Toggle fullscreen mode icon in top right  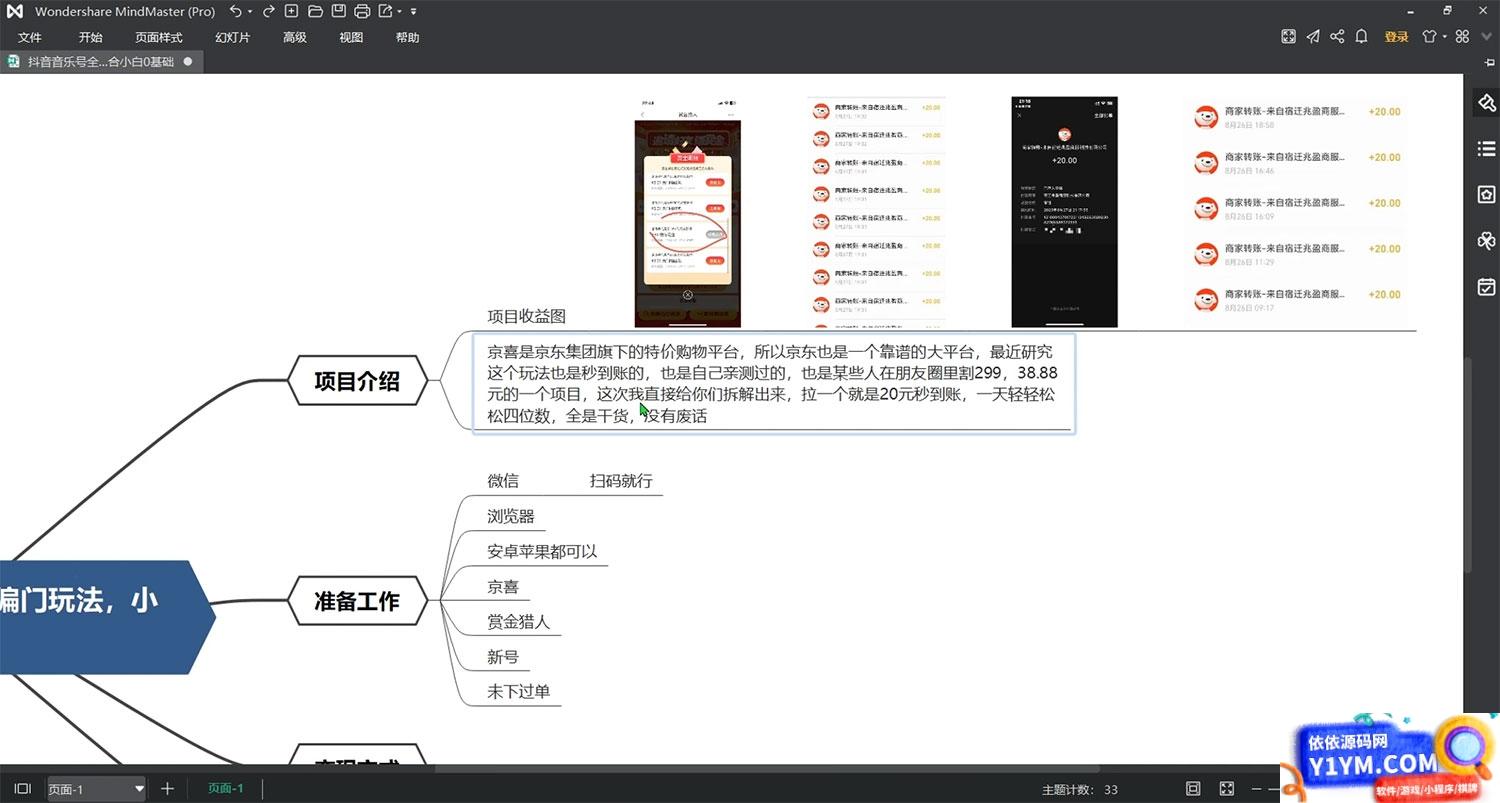click(x=1289, y=37)
